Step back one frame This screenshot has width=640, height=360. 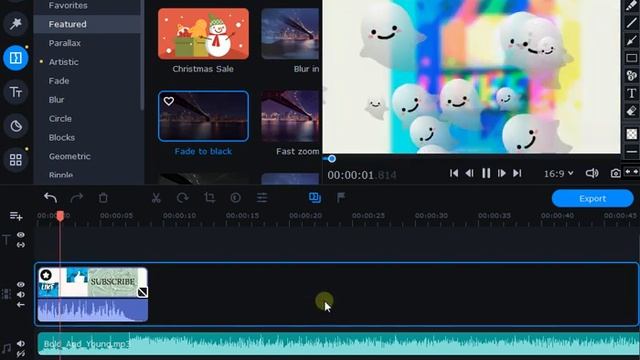[469, 173]
